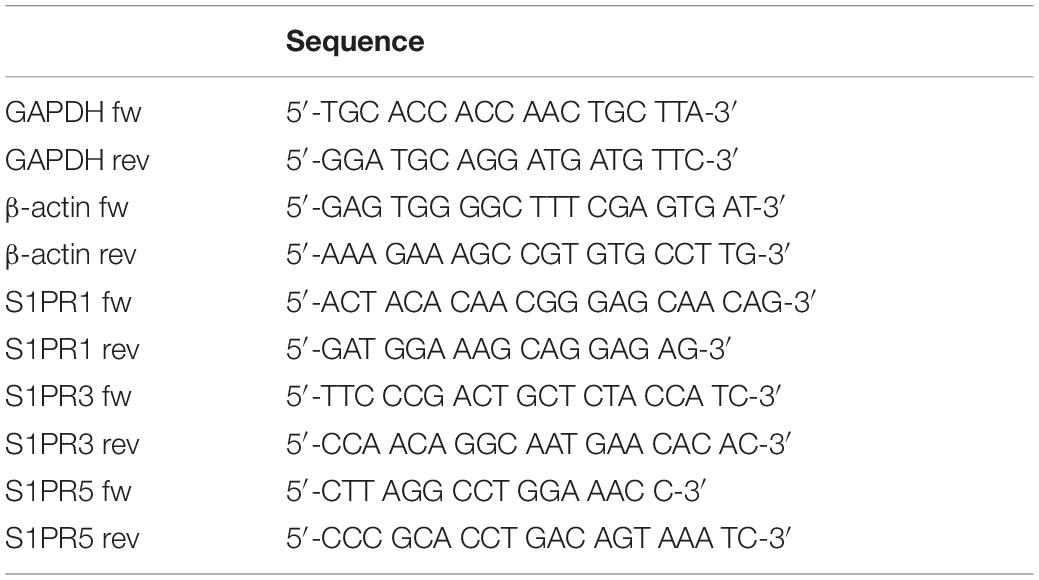The width and height of the screenshot is (1039, 580).
Task: Select the S1PR1 fw row label
Action: [x=68, y=302]
